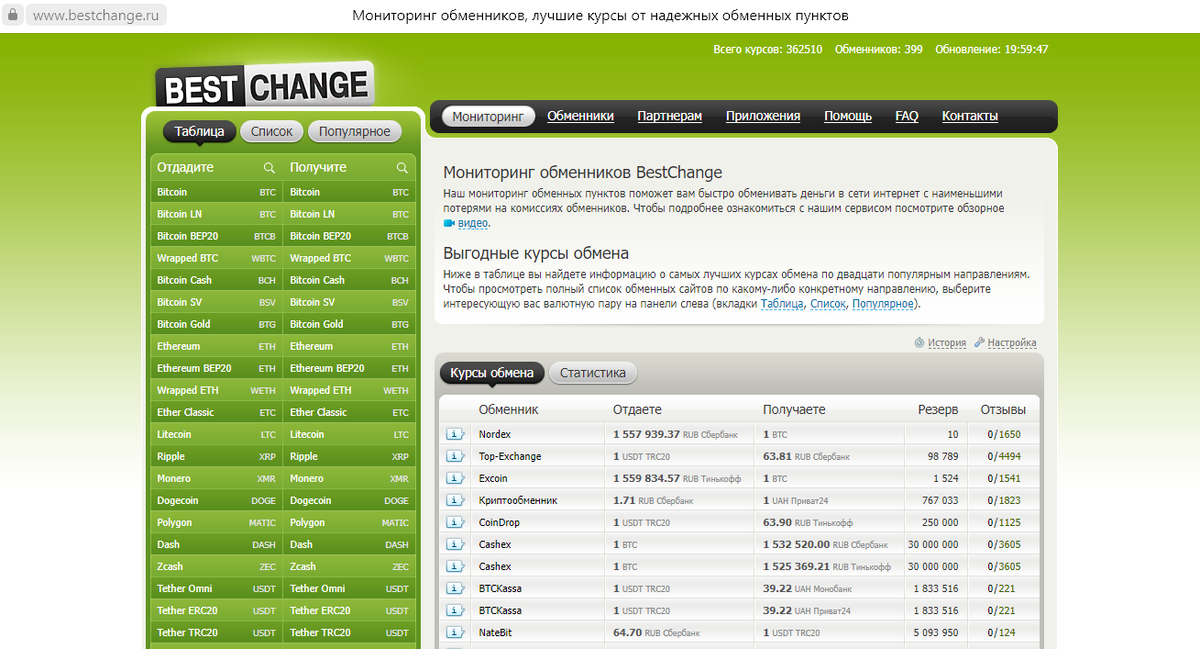Click the address bar URL www.bestchange.ru
This screenshot has width=1200, height=649.
pyautogui.click(x=95, y=16)
